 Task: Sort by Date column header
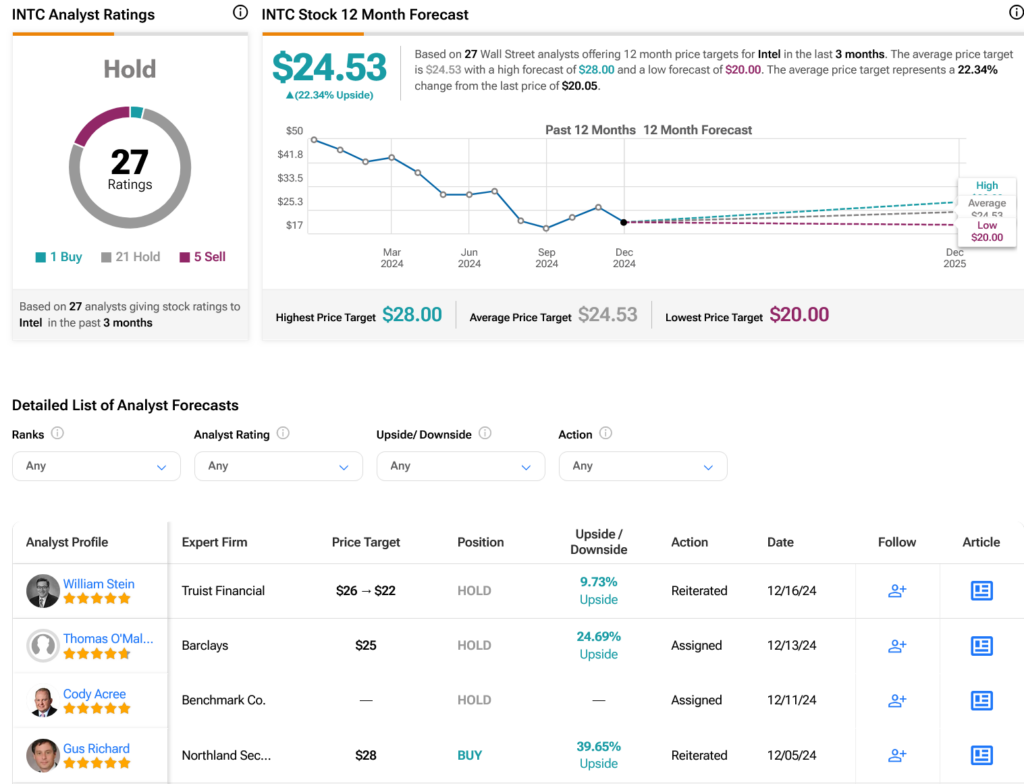pos(780,542)
